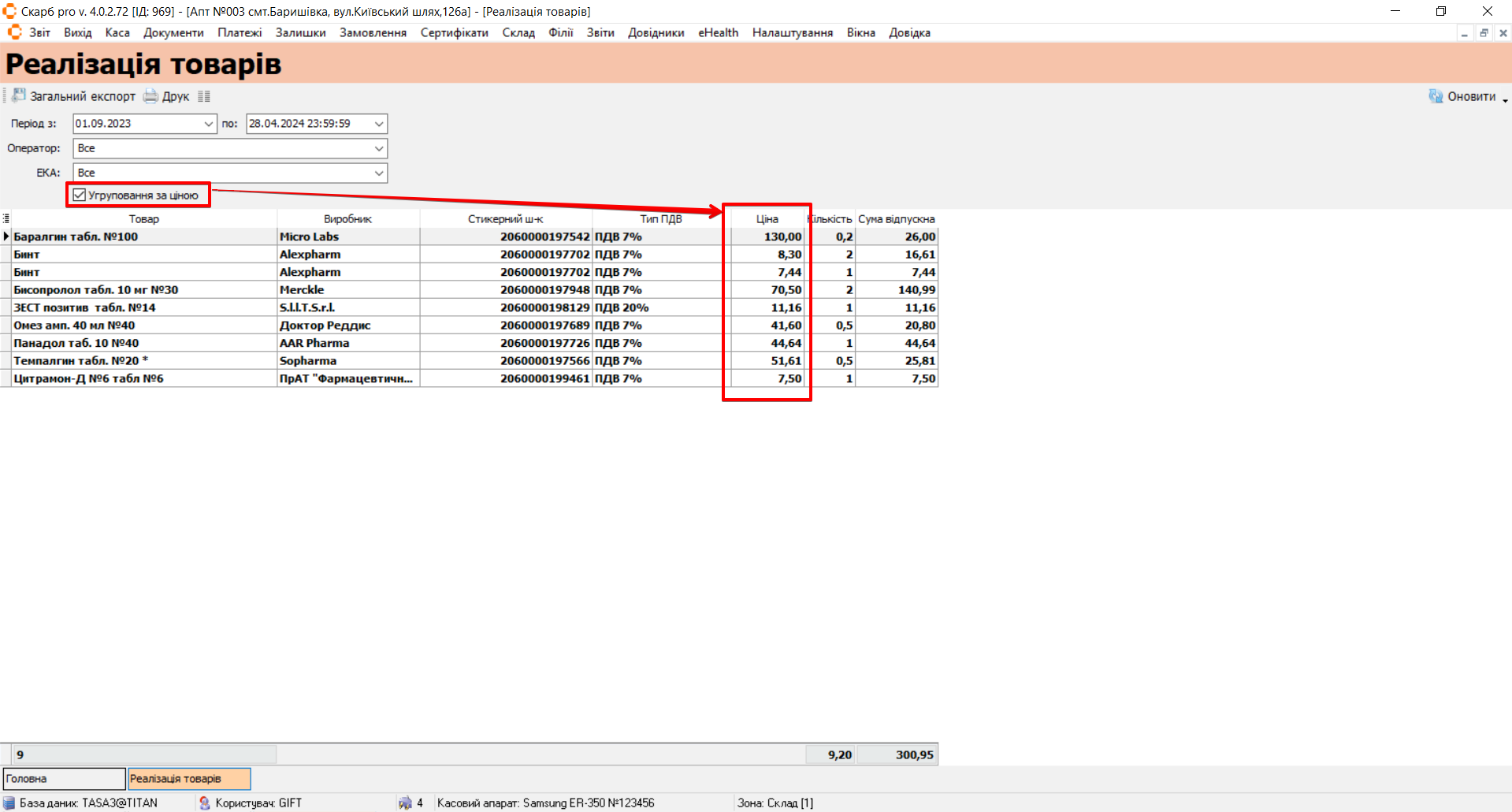Sort by the Ціна column header

tap(767, 219)
